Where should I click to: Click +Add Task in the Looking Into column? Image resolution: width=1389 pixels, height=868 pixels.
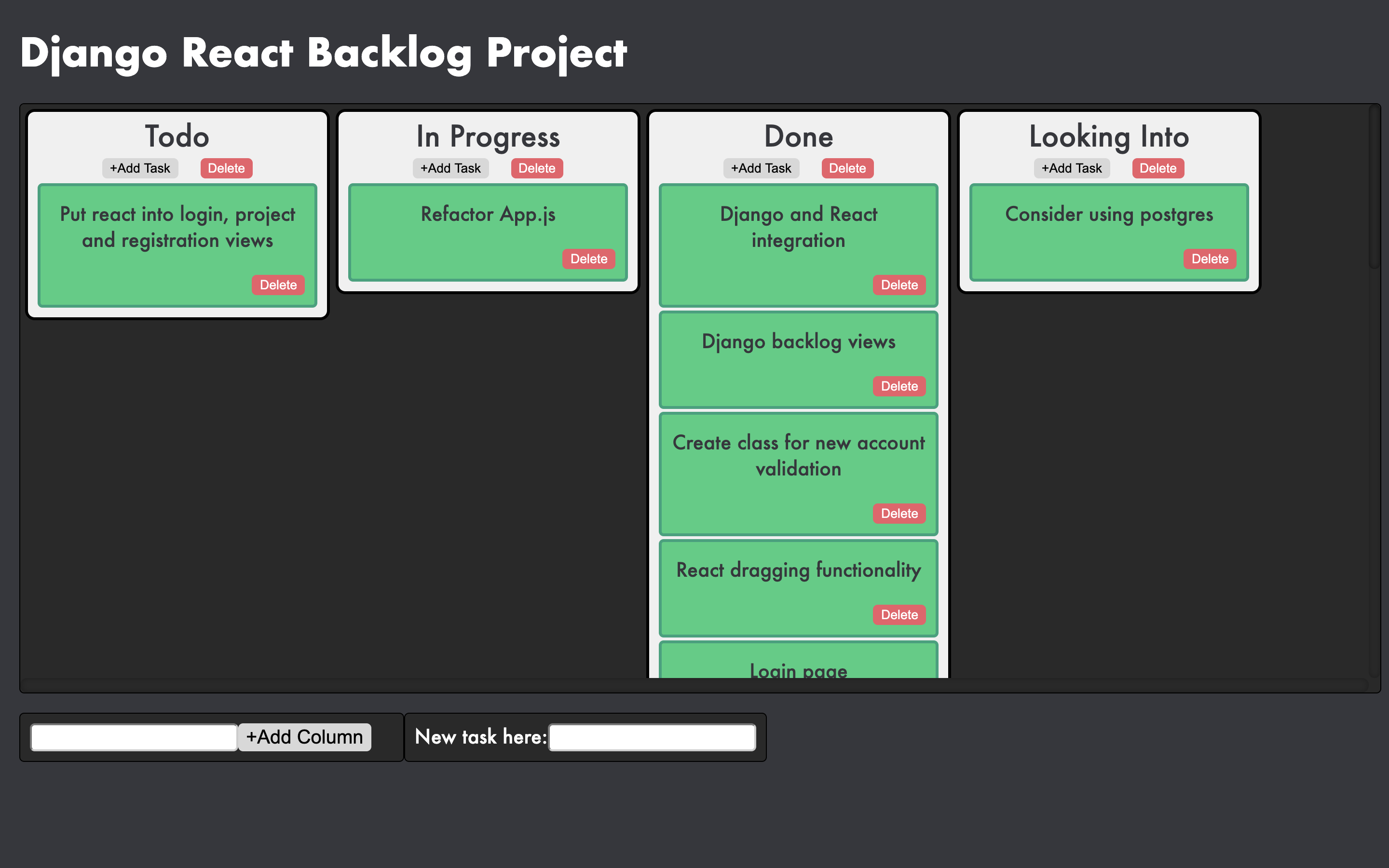coord(1071,168)
